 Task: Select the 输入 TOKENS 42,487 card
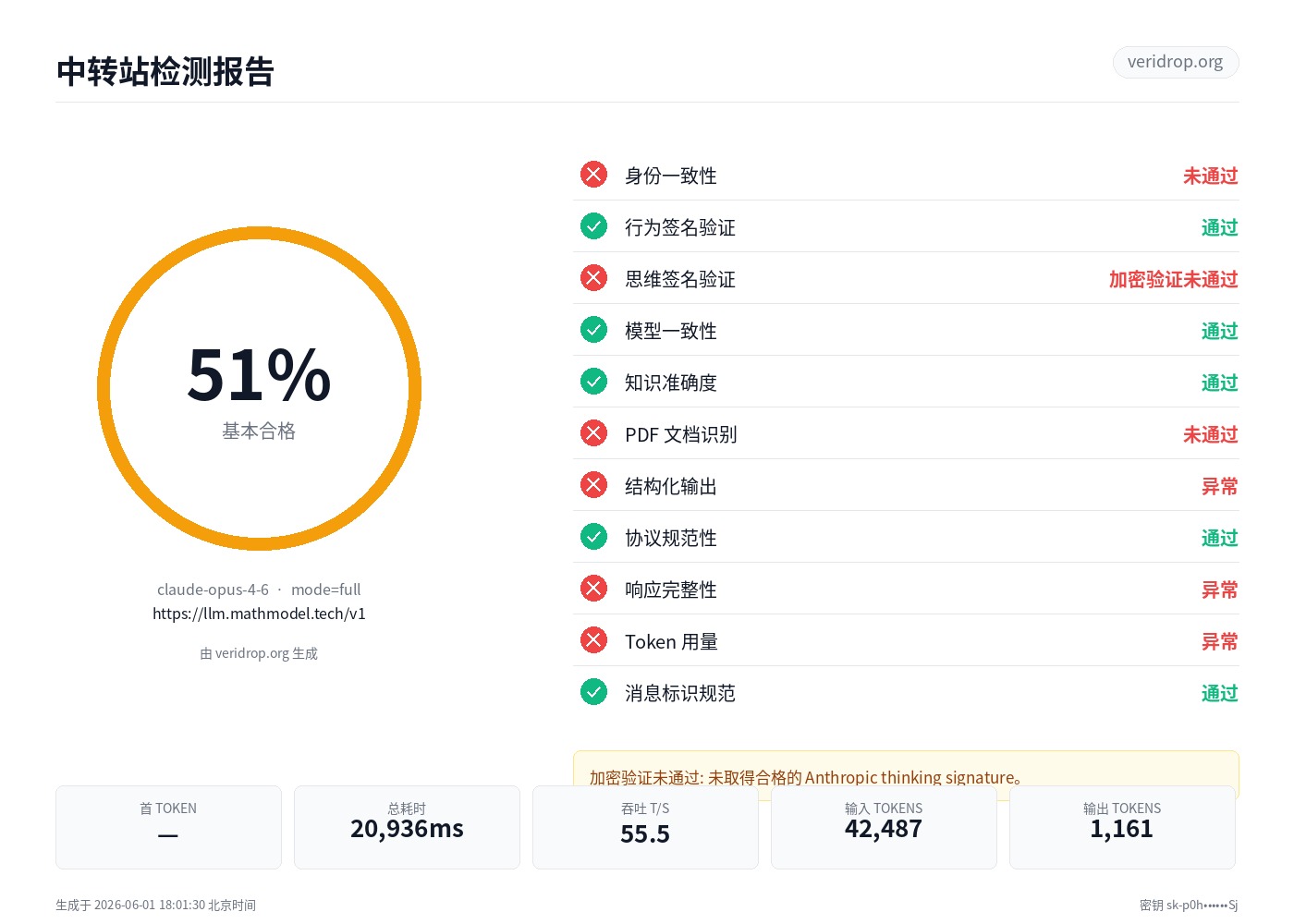(x=884, y=827)
